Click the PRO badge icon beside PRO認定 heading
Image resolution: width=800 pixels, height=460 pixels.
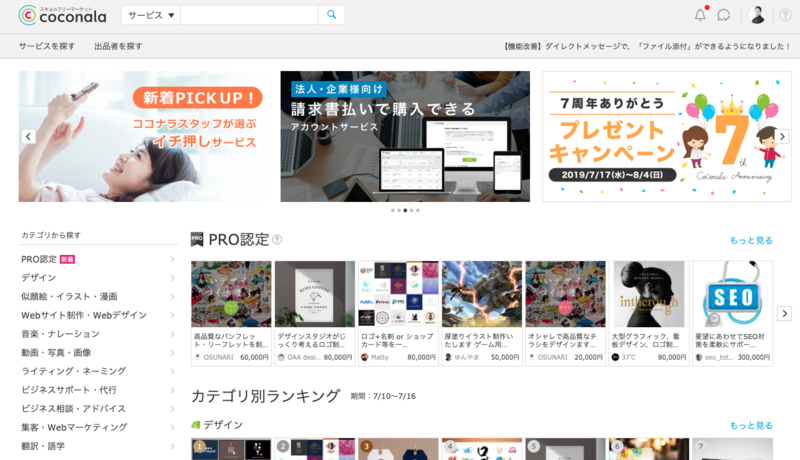coord(197,239)
